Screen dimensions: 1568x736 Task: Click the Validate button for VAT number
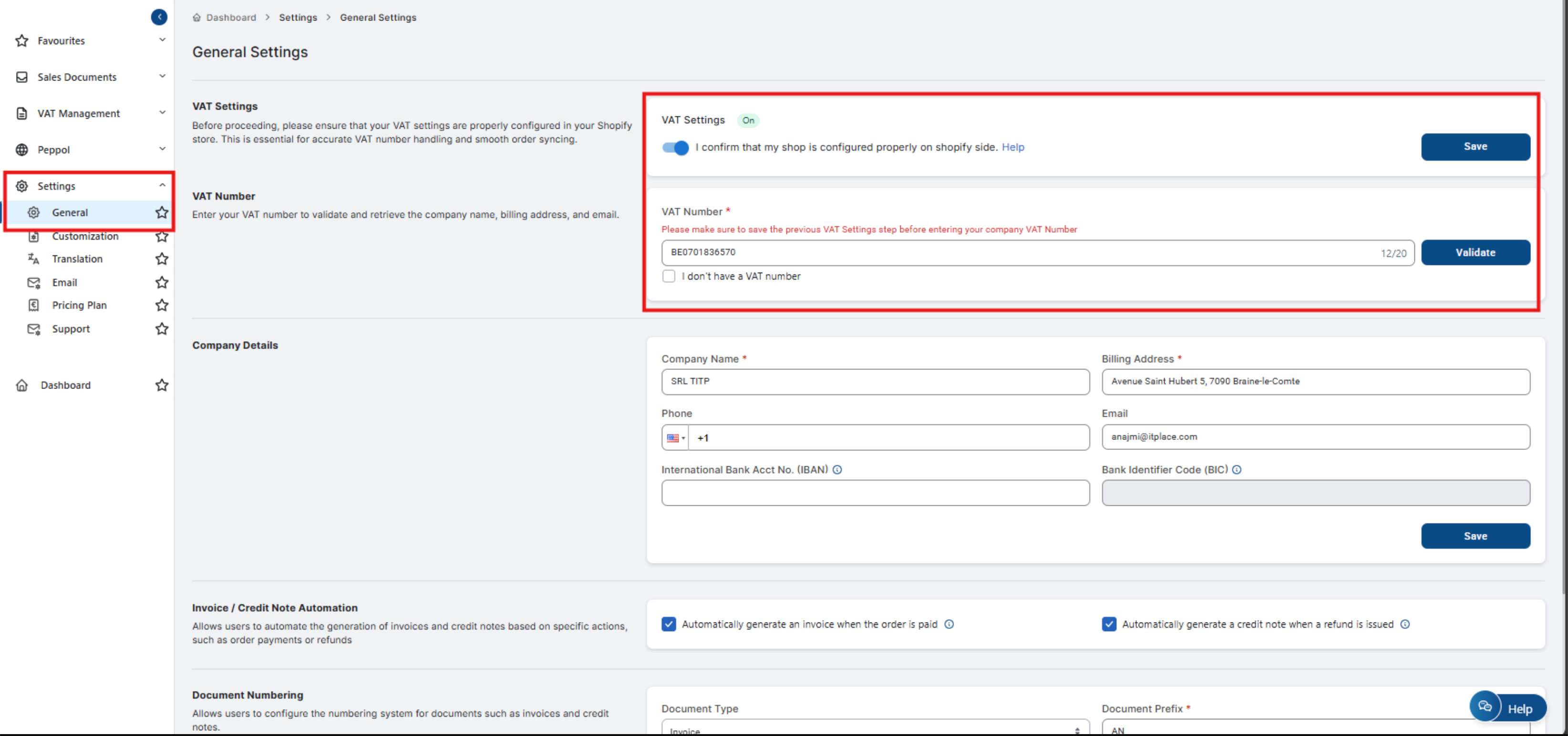click(1475, 253)
